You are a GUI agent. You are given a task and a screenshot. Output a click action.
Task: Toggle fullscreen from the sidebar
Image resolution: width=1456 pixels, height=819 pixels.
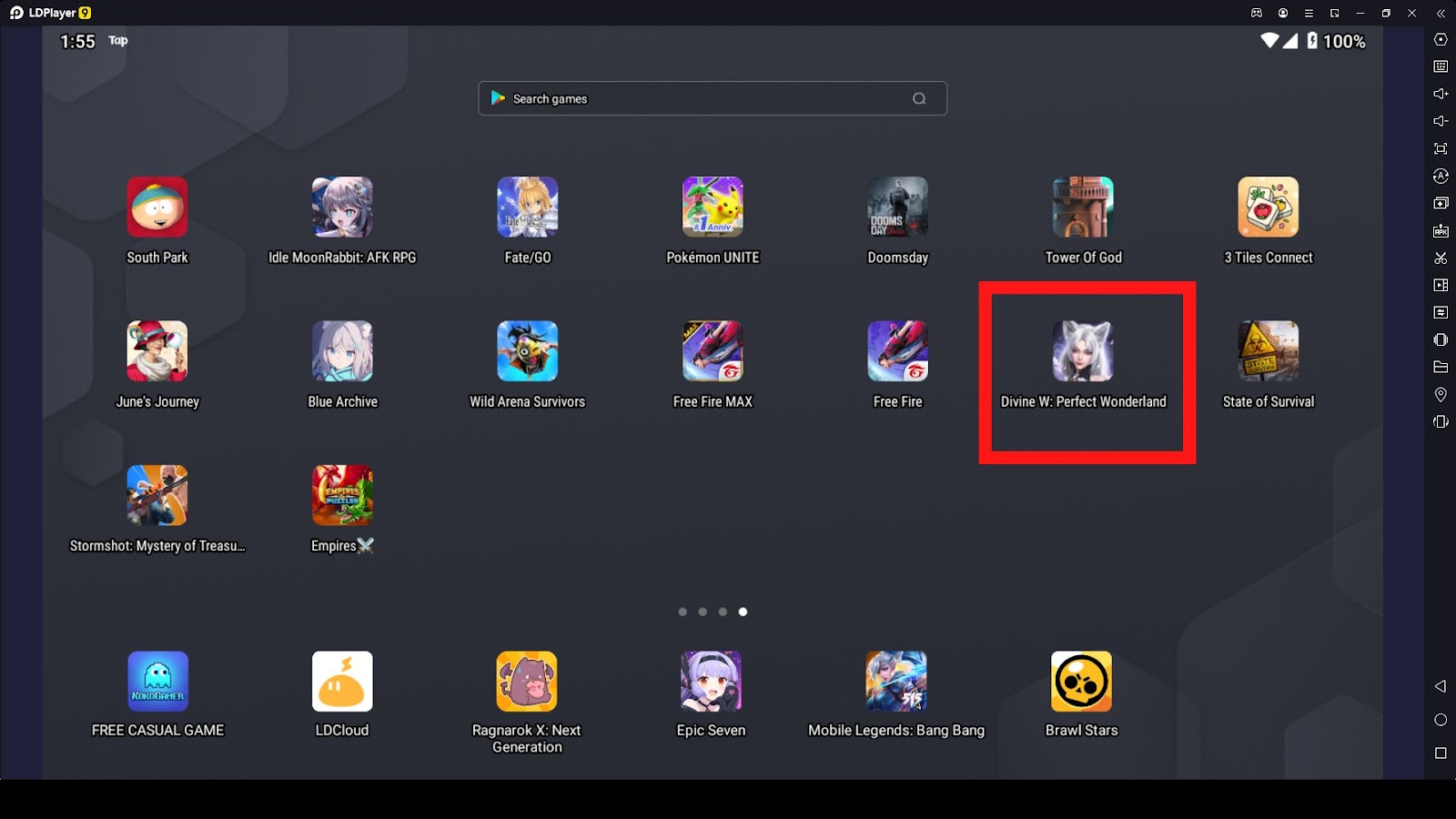coord(1441,148)
